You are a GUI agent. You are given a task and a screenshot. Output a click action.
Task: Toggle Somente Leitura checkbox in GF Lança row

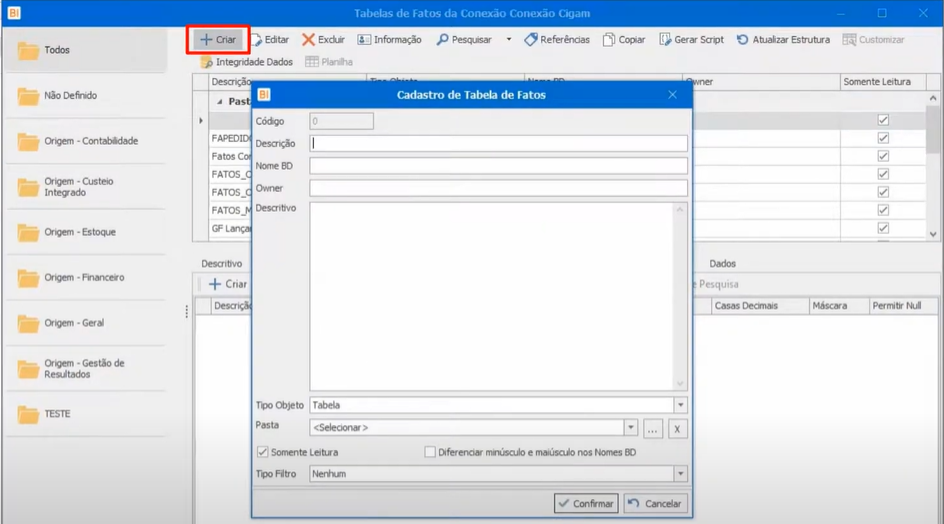pyautogui.click(x=883, y=228)
